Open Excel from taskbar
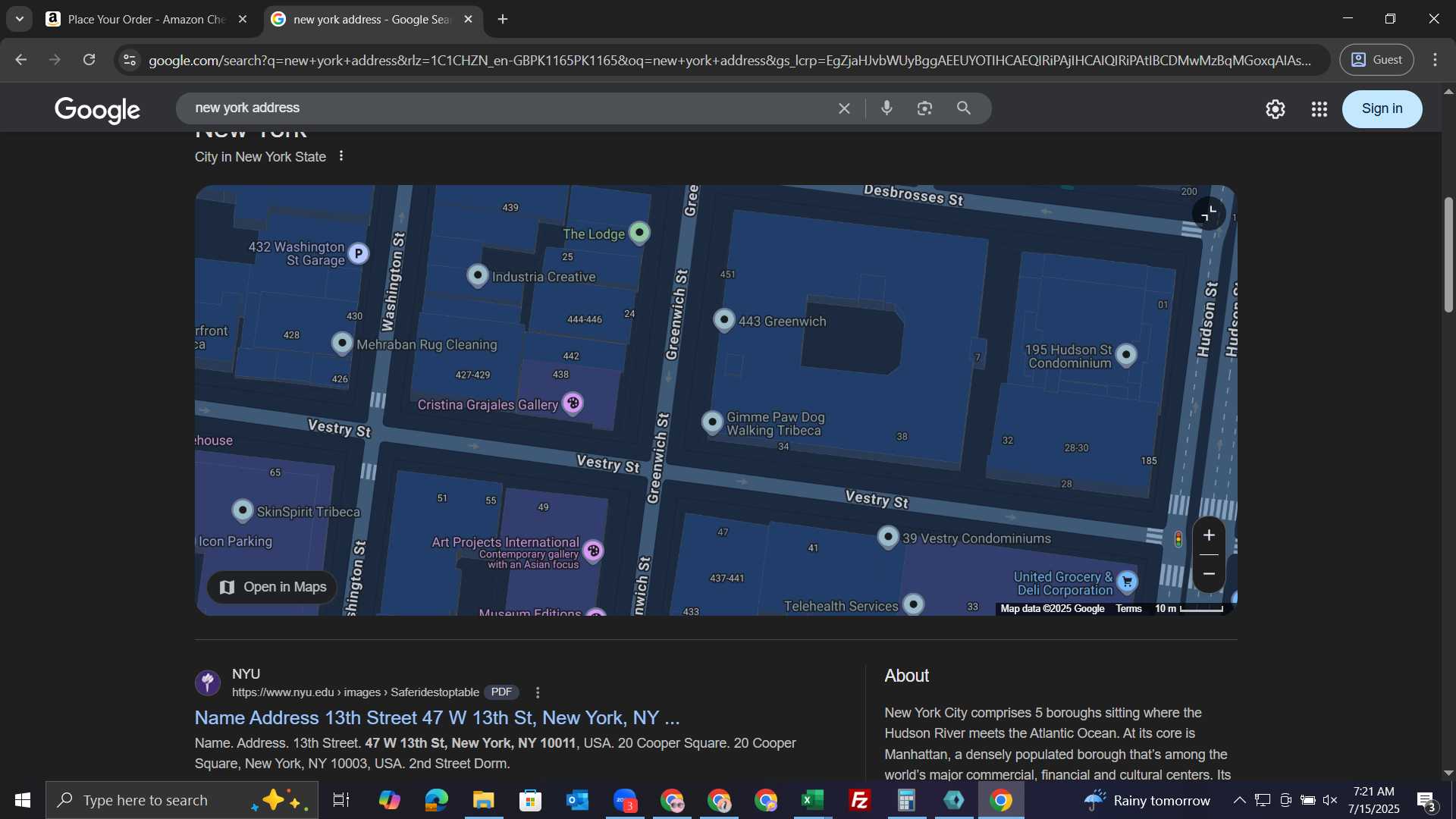The width and height of the screenshot is (1456, 819). coord(813,800)
